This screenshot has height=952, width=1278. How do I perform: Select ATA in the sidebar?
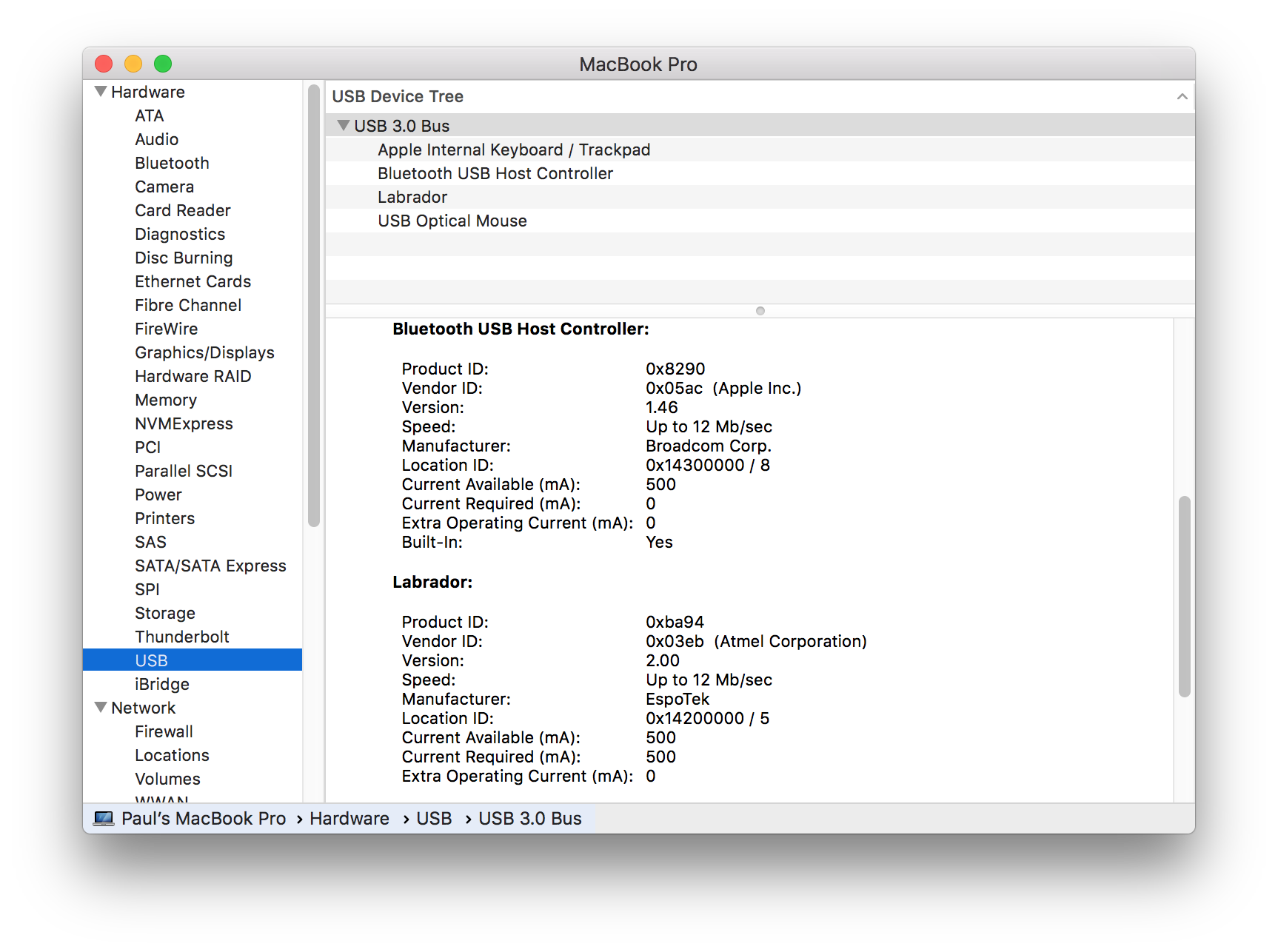(x=150, y=116)
